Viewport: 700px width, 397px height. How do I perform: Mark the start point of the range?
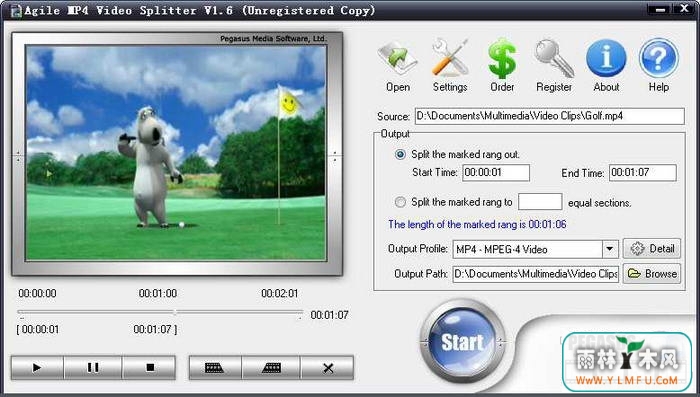click(215, 368)
